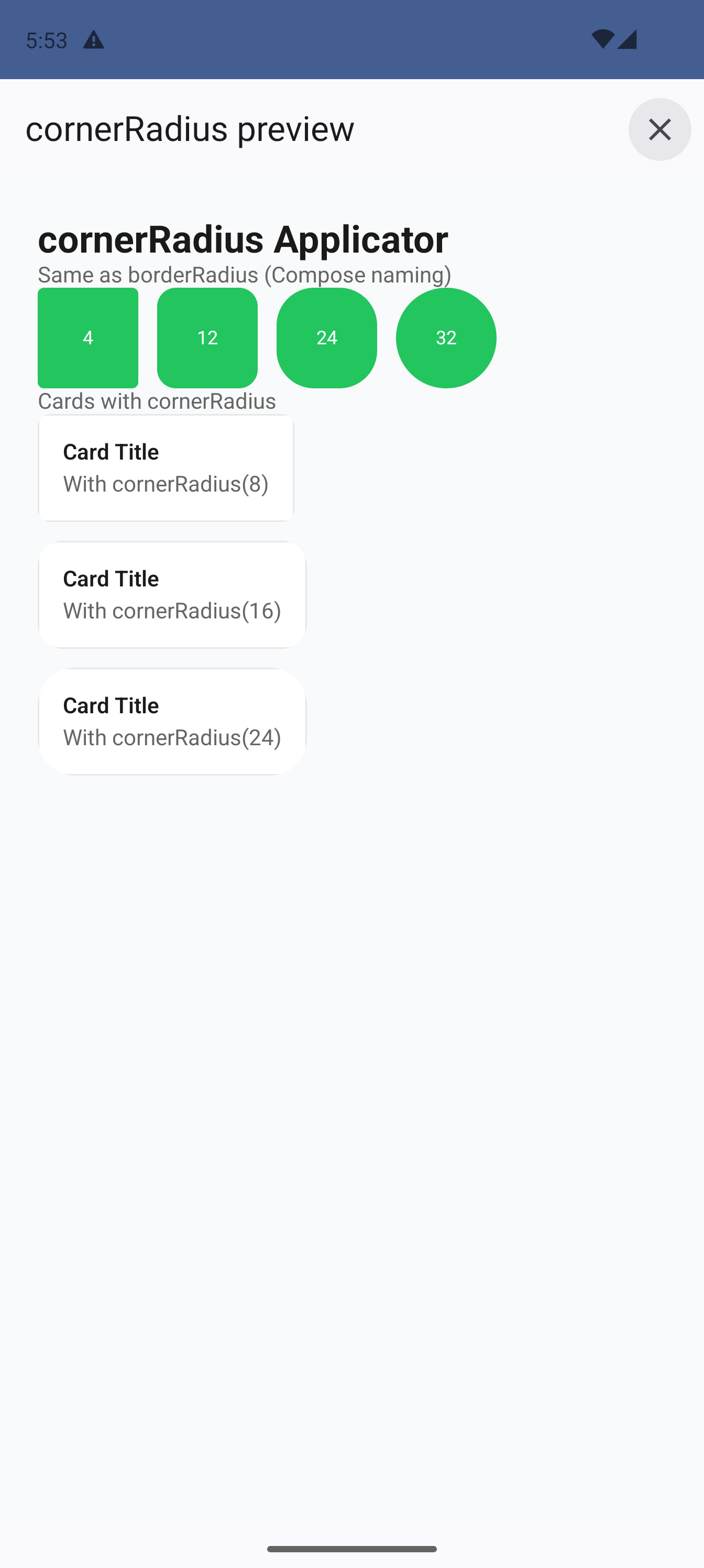Tap the cellular signal icon
This screenshot has width=704, height=1568.
click(626, 39)
